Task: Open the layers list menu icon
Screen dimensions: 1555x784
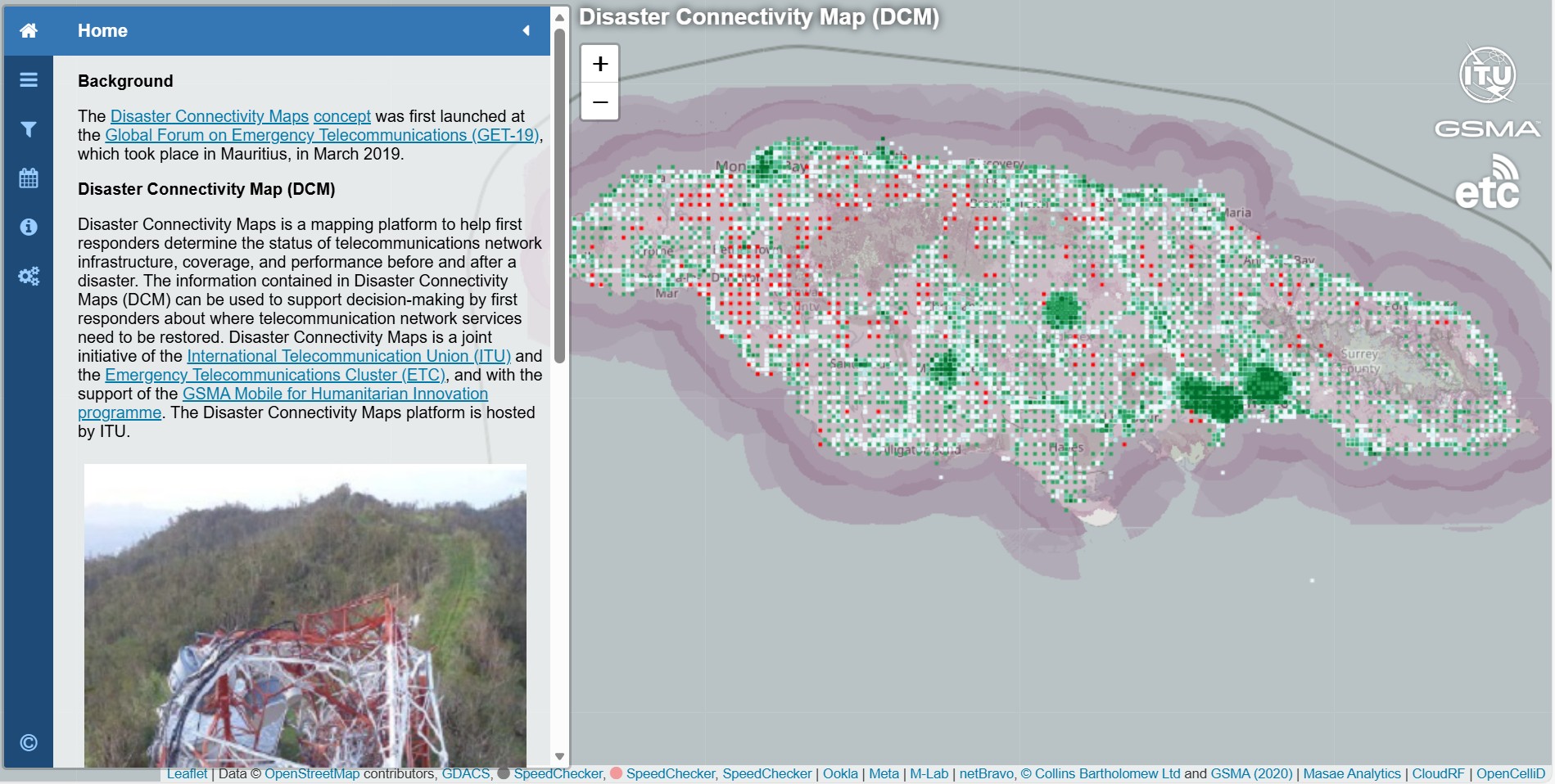Action: point(29,79)
